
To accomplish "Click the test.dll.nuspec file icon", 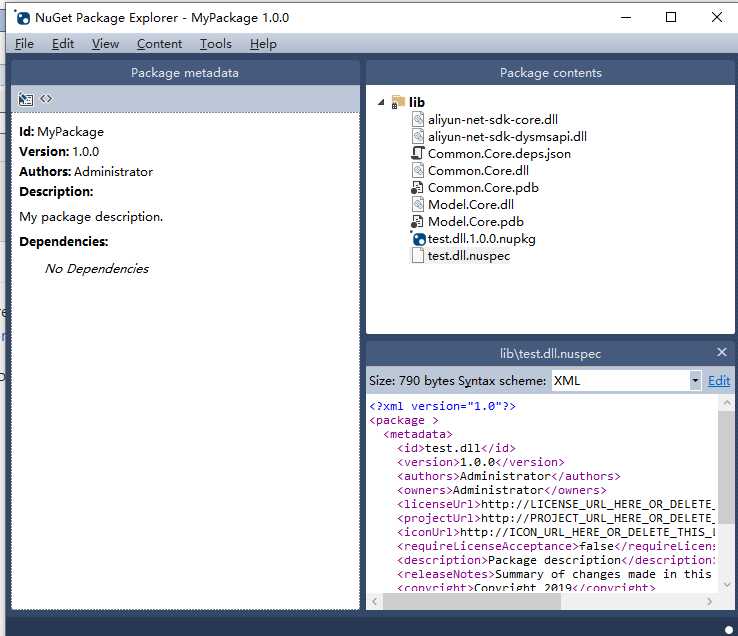I will 417,256.
